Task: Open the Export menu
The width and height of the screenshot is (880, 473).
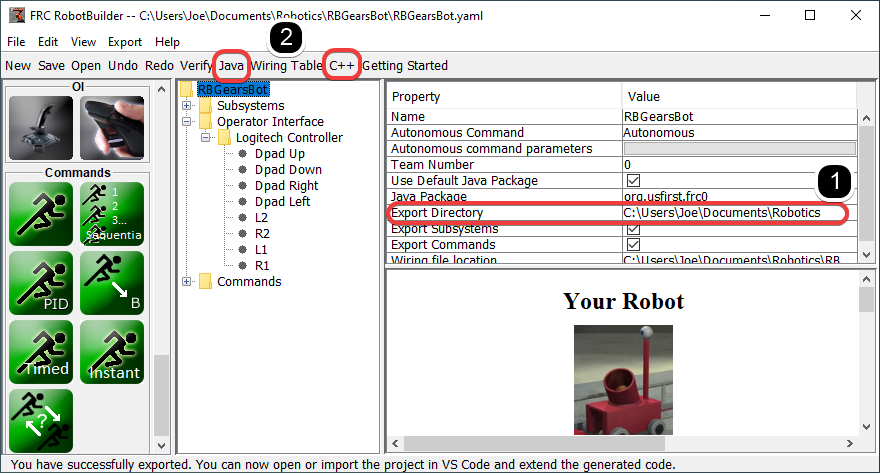Action: click(x=125, y=42)
